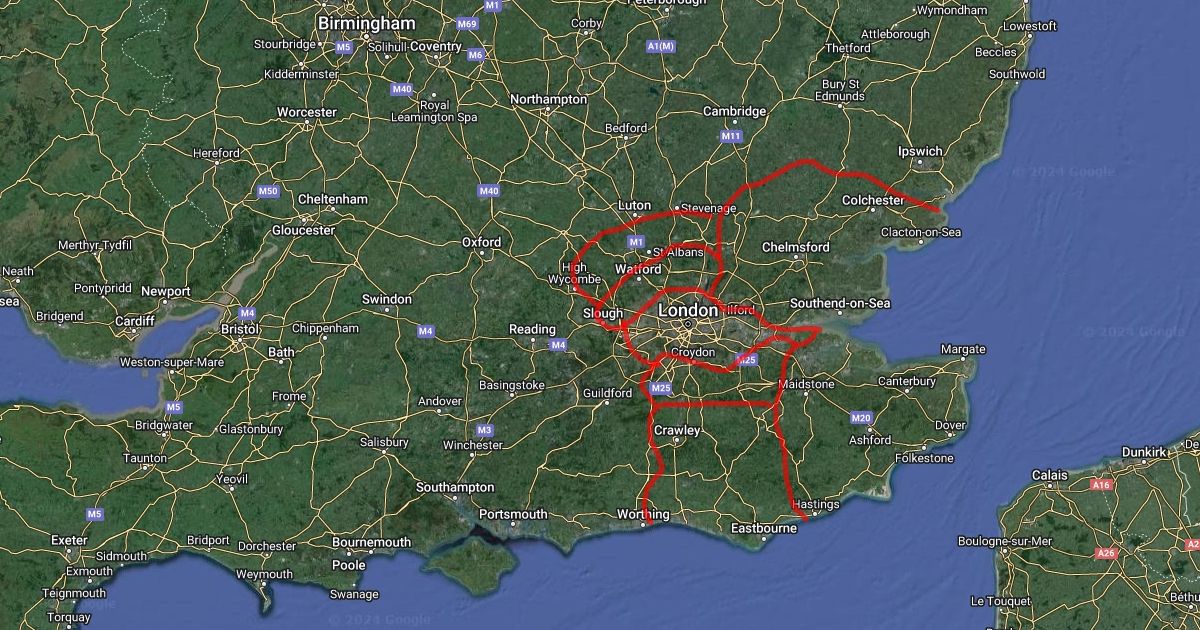Click the A26 road shield in France

click(1106, 552)
